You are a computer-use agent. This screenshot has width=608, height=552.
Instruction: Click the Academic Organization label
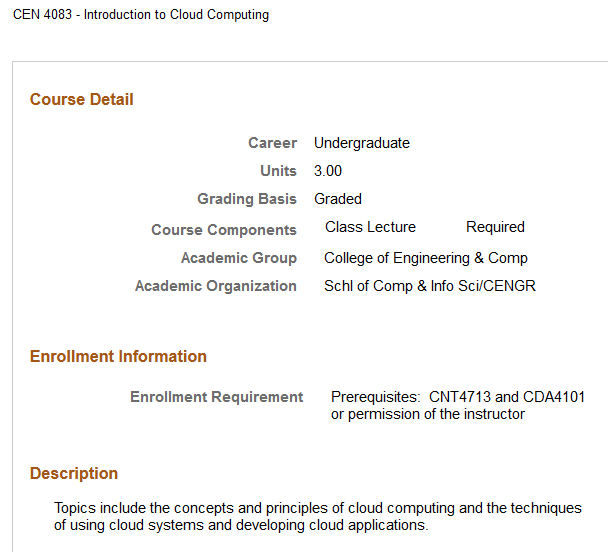click(x=216, y=286)
